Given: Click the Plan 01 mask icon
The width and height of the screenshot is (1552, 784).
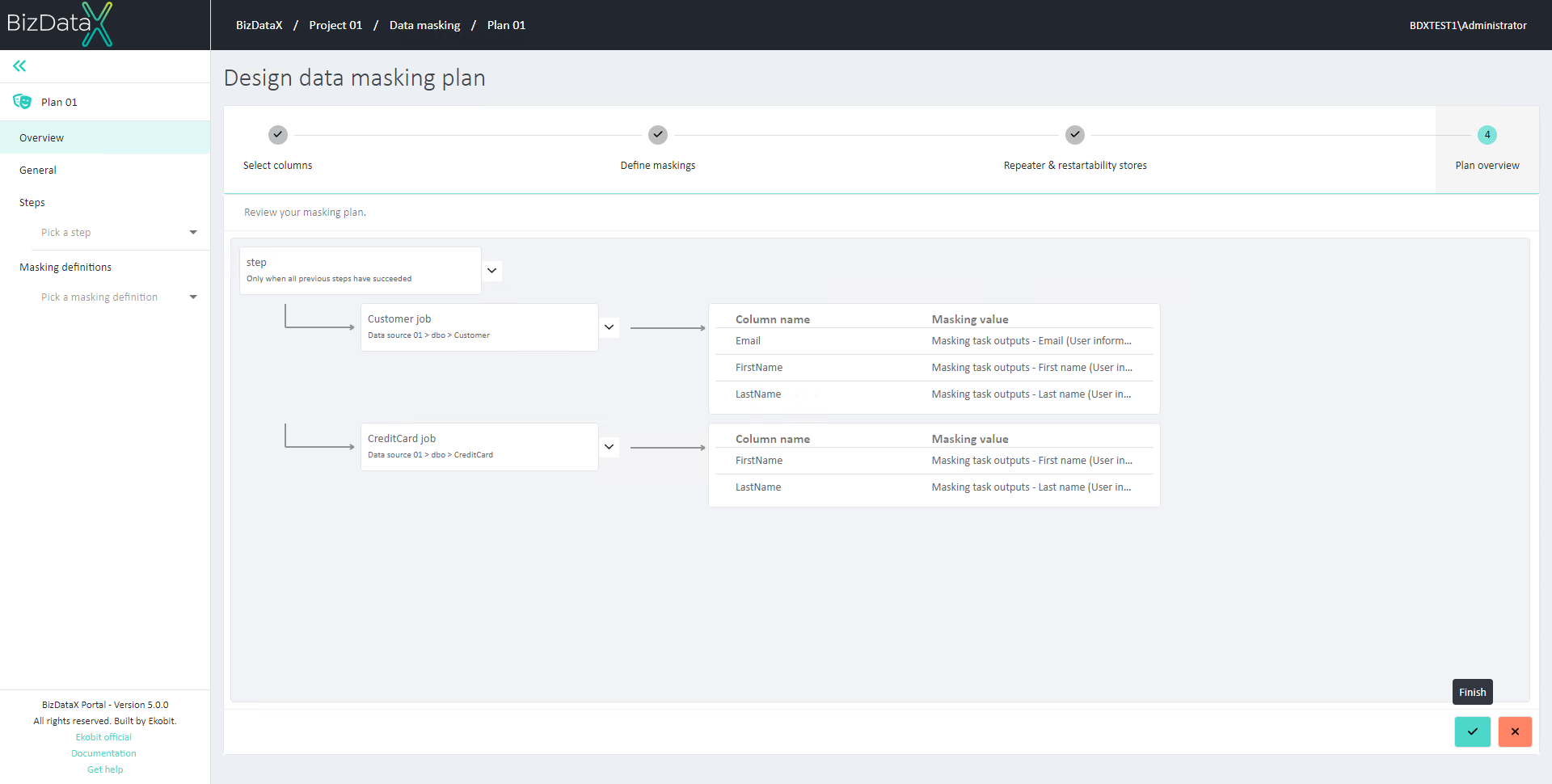Looking at the screenshot, I should click(x=22, y=102).
